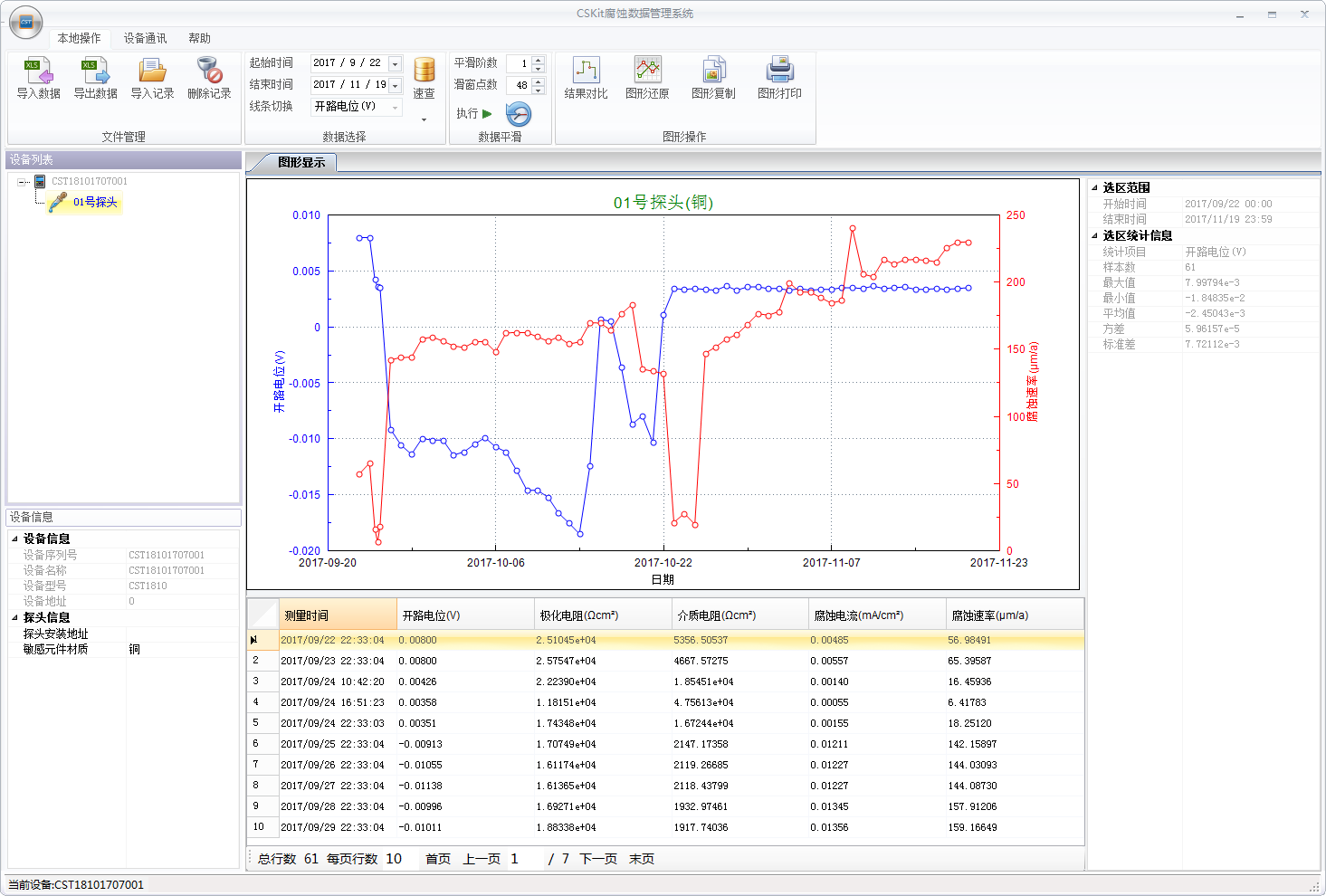Screen dimensions: 1326x896
Task: Click the 速查 quick query database icon
Action: pos(424,70)
